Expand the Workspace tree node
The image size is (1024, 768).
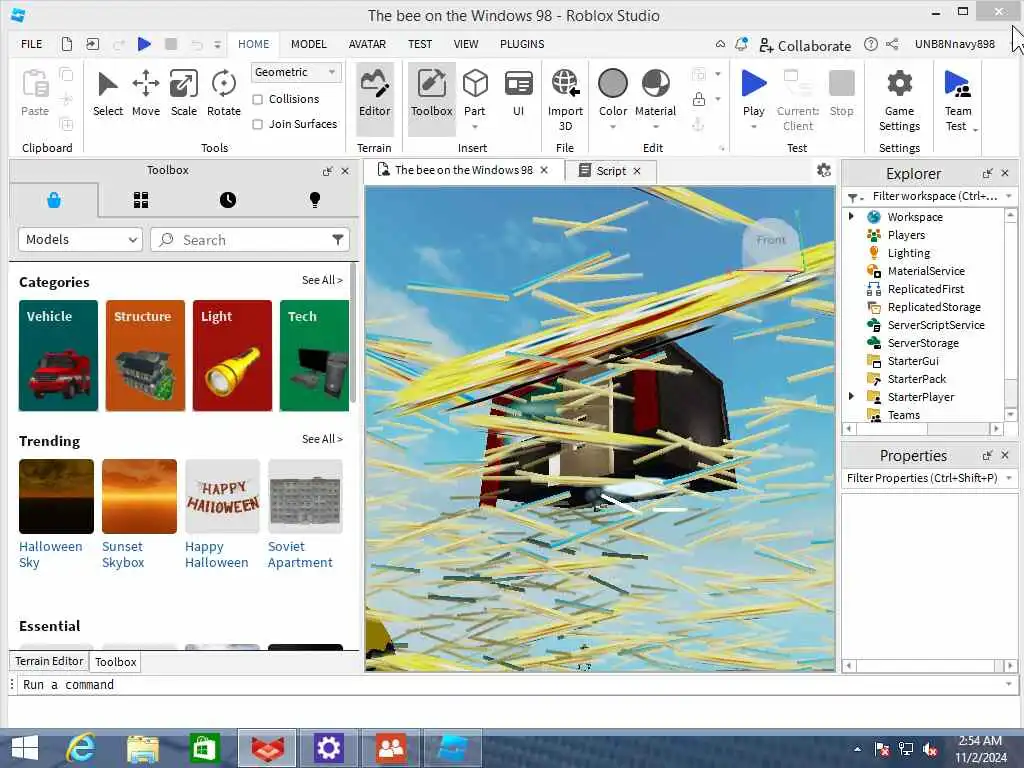[851, 216]
